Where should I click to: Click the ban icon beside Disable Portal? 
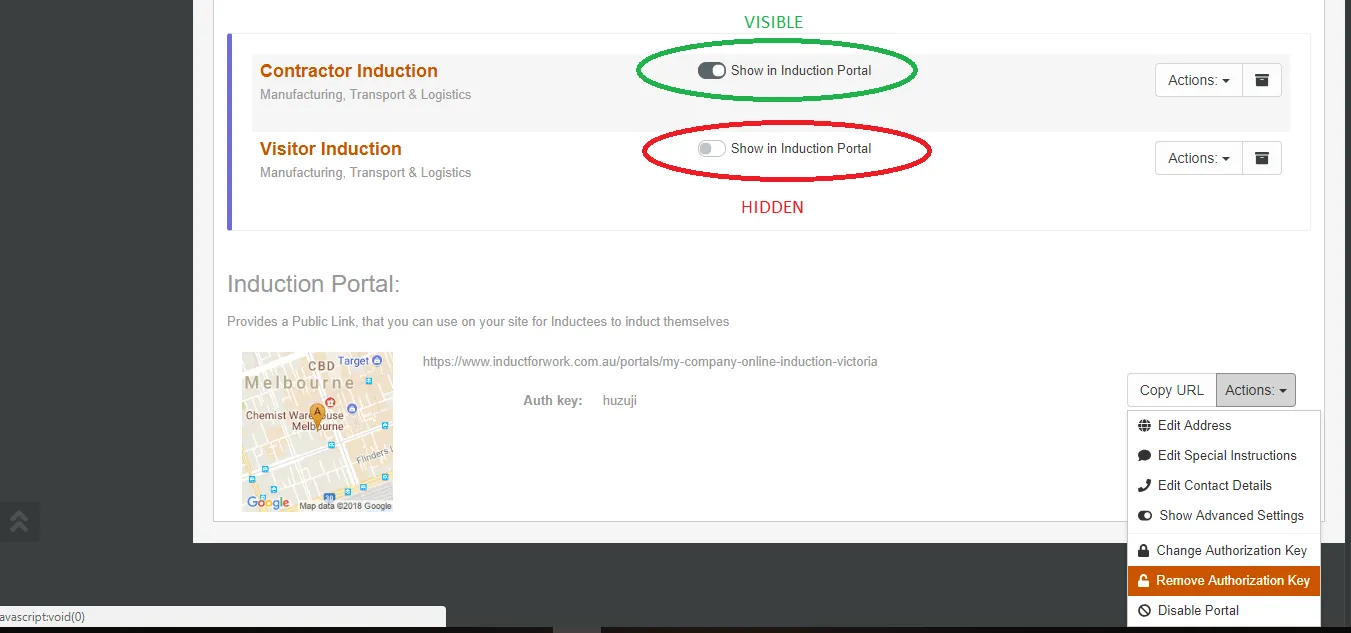click(1145, 611)
